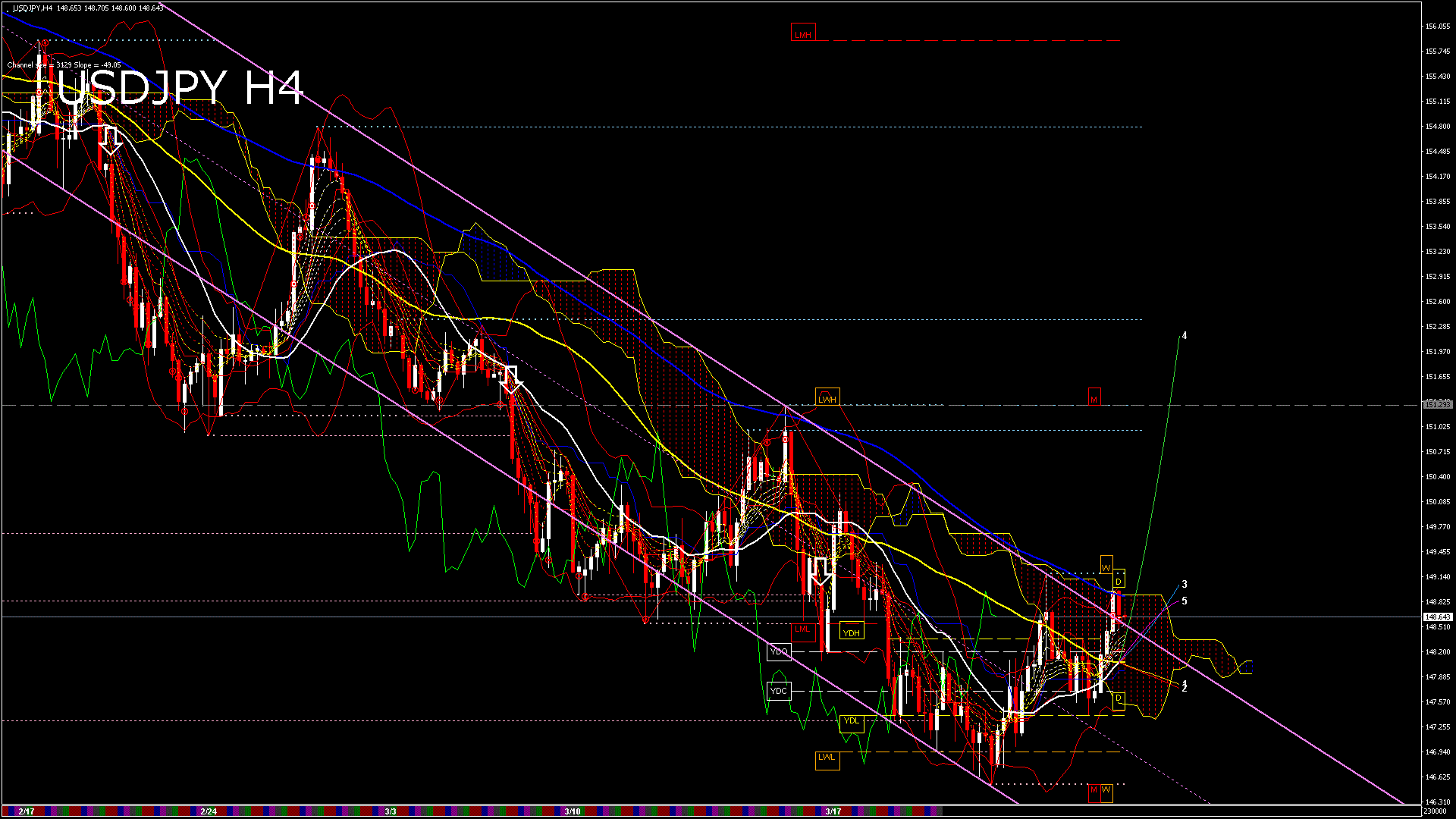The height and width of the screenshot is (819, 1456).
Task: Click projection label 5 on the purple line
Action: 1185,601
